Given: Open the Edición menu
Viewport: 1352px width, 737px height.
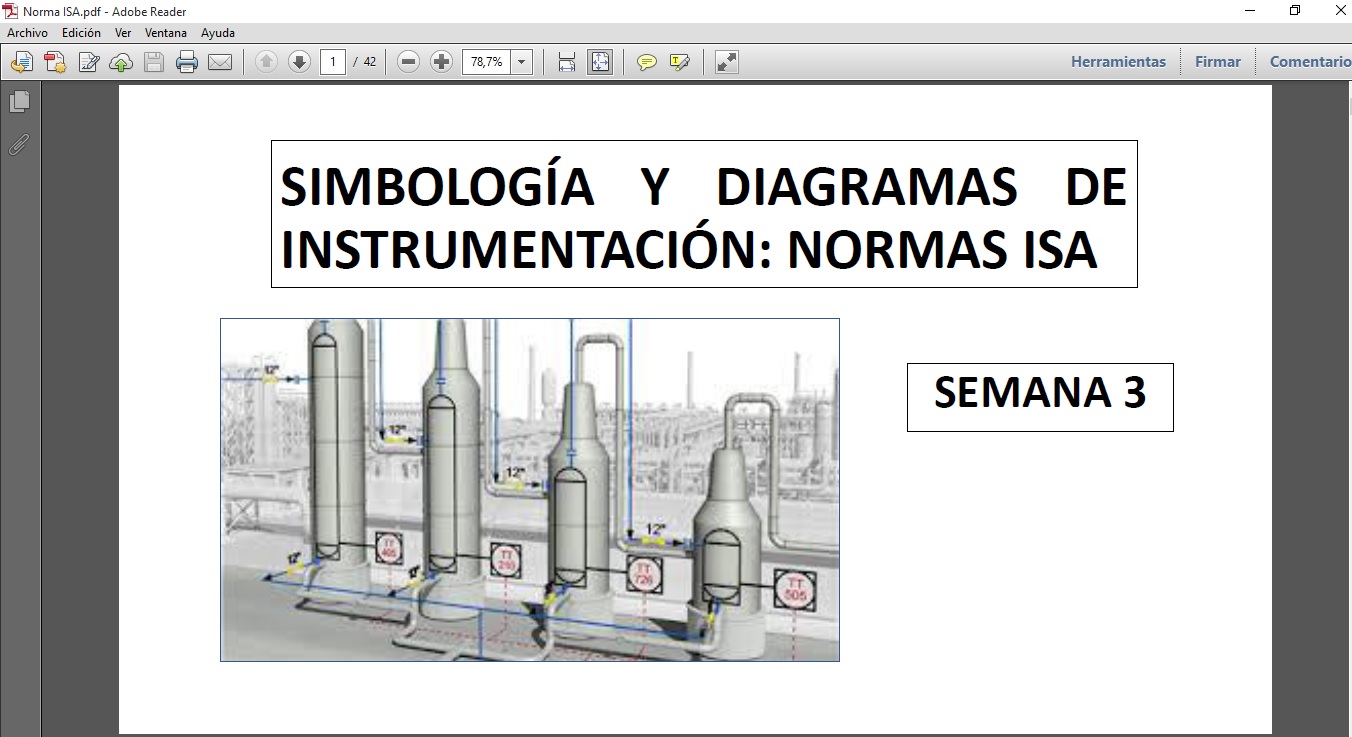Looking at the screenshot, I should [x=80, y=32].
